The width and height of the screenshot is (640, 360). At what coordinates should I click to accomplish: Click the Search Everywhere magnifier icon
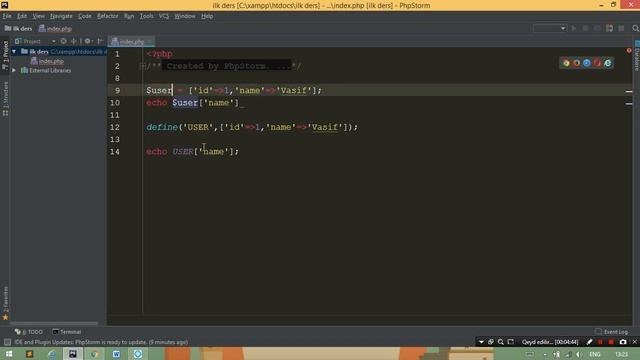(x=635, y=28)
